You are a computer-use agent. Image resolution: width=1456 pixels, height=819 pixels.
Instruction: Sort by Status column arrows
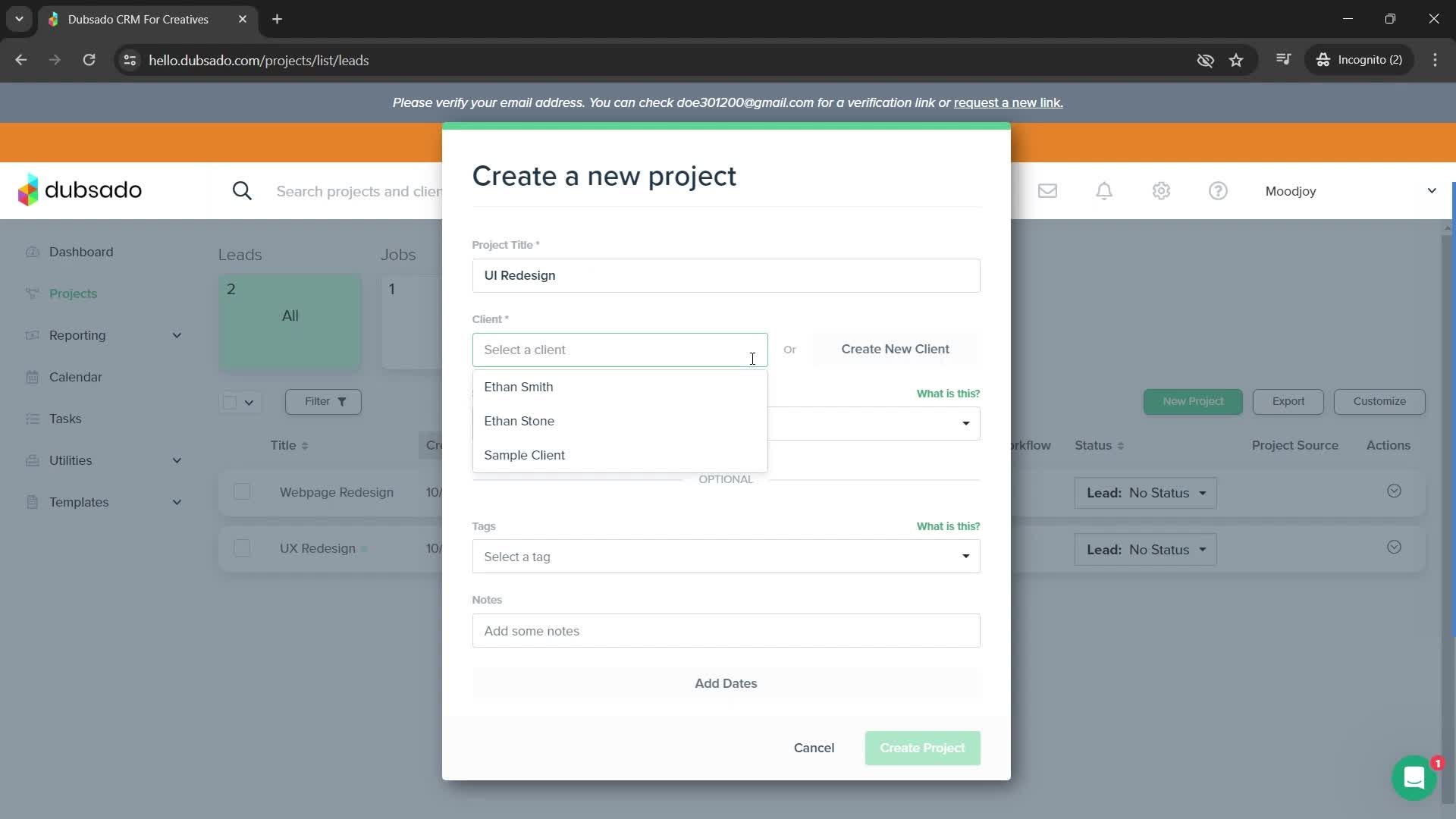pyautogui.click(x=1121, y=446)
